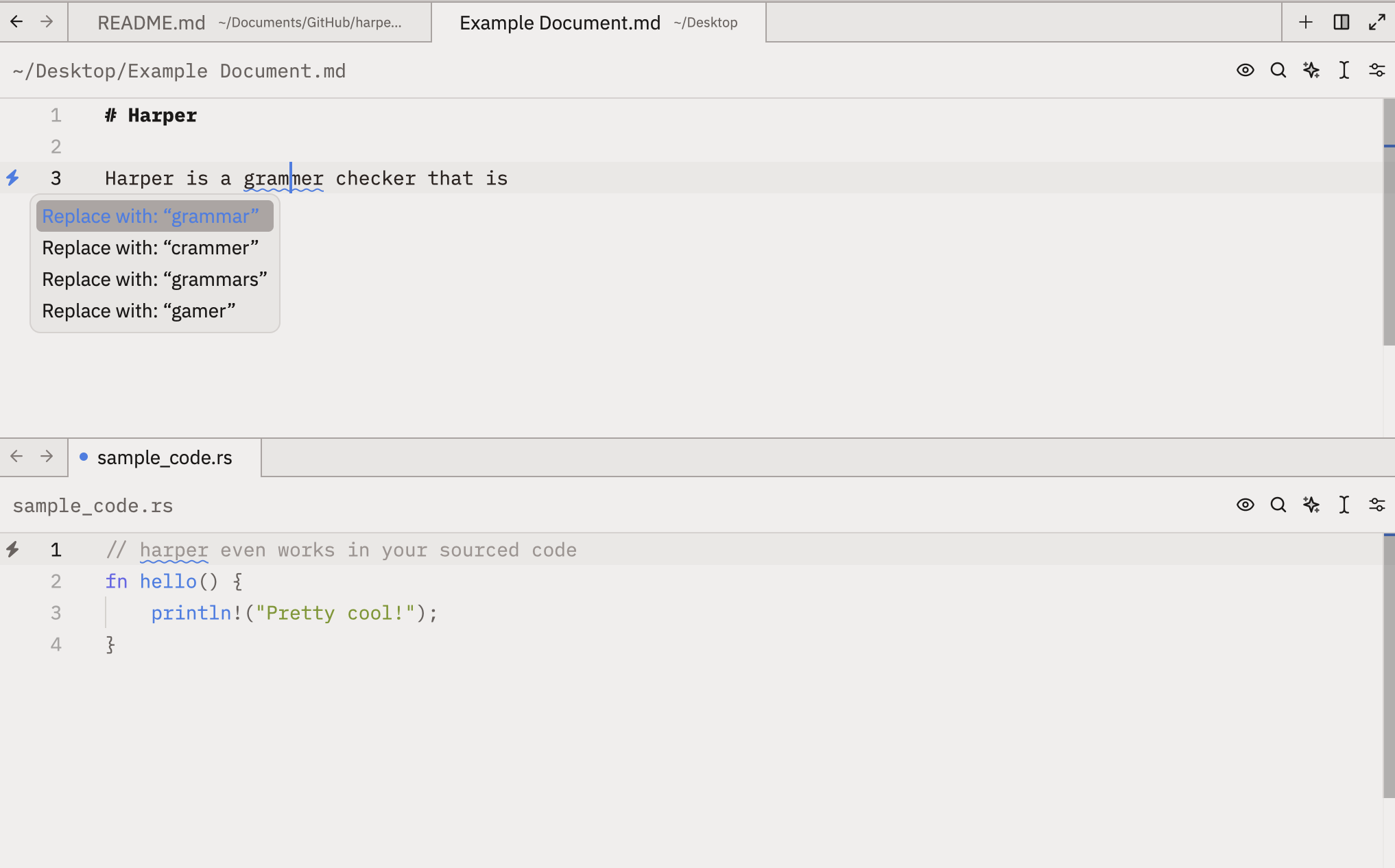
Task: Click the split pane icon
Action: [1342, 22]
